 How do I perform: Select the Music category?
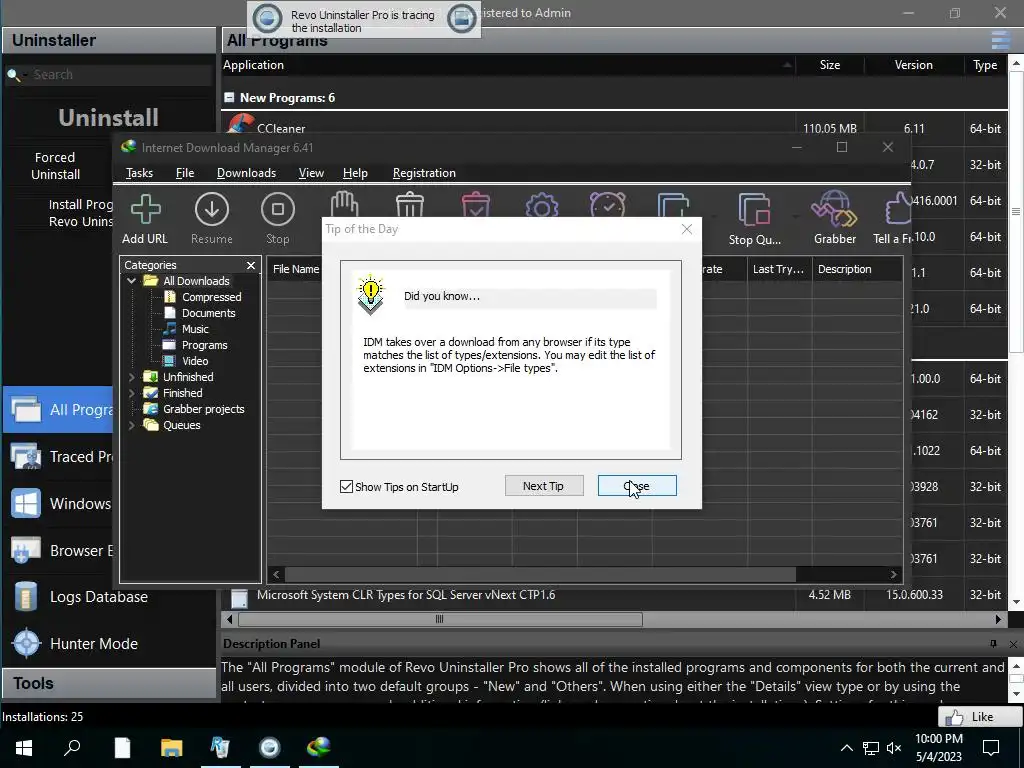point(195,329)
